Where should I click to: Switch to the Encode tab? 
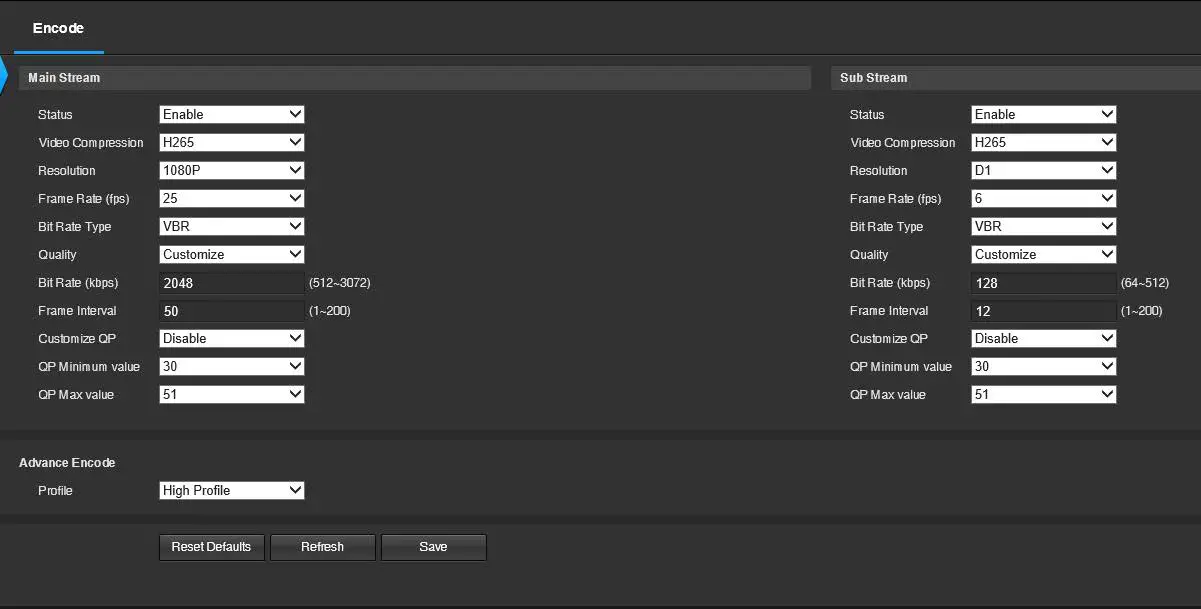(x=58, y=28)
